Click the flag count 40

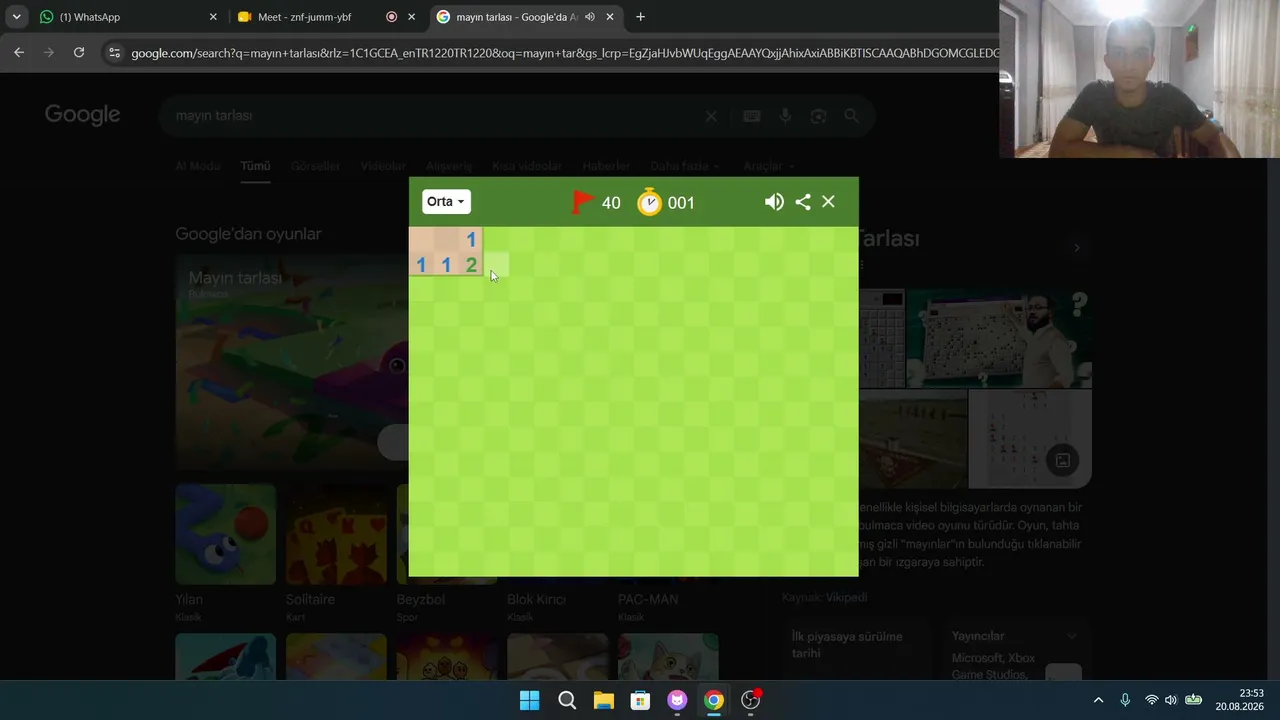[611, 203]
